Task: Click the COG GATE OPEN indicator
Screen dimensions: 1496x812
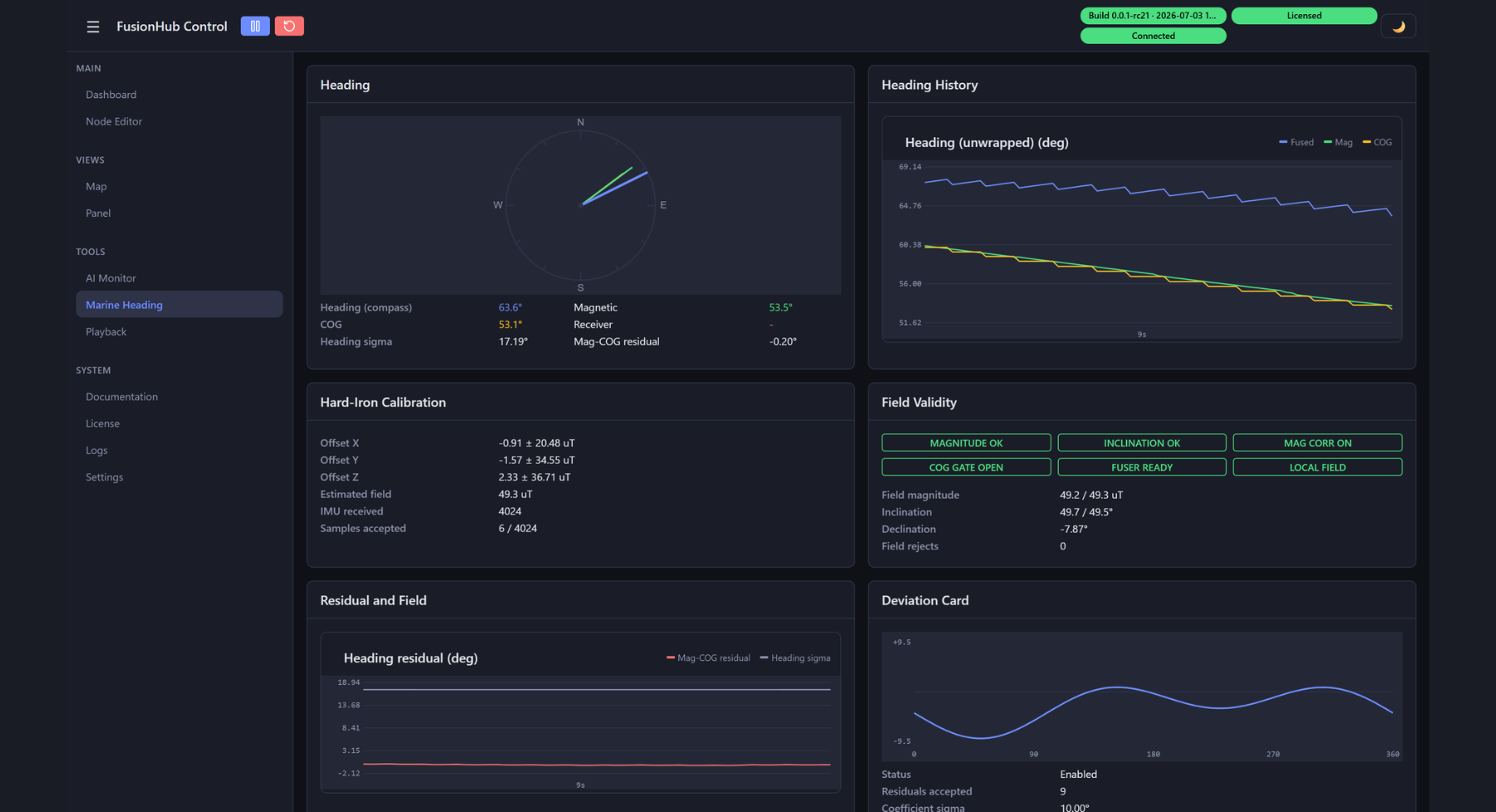Action: click(x=966, y=467)
